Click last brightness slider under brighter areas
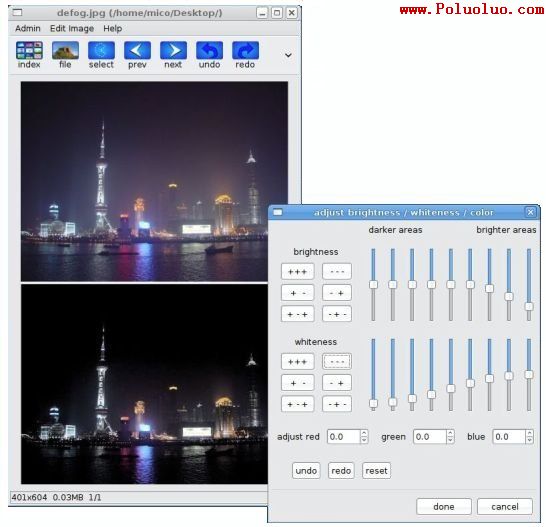546x527 pixels. [529, 285]
